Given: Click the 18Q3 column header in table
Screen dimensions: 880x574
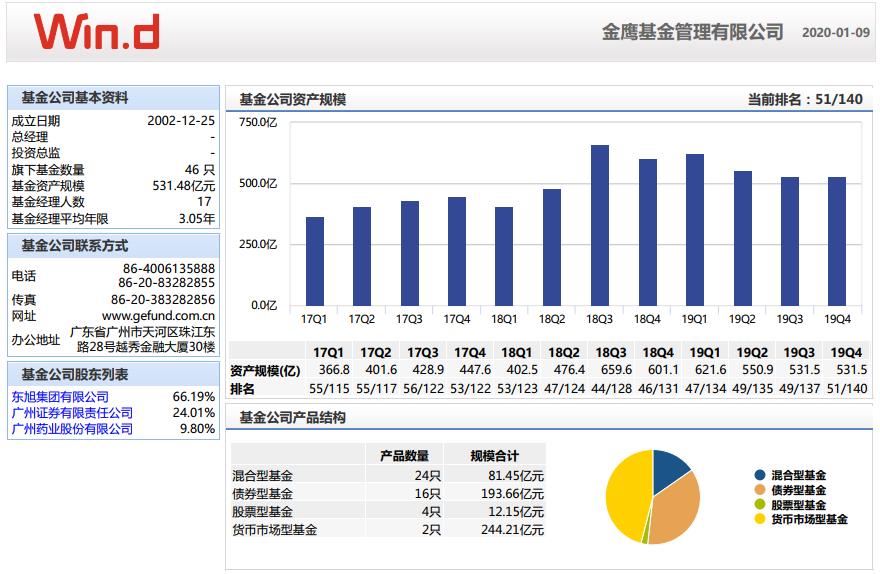Looking at the screenshot, I should pyautogui.click(x=611, y=352).
